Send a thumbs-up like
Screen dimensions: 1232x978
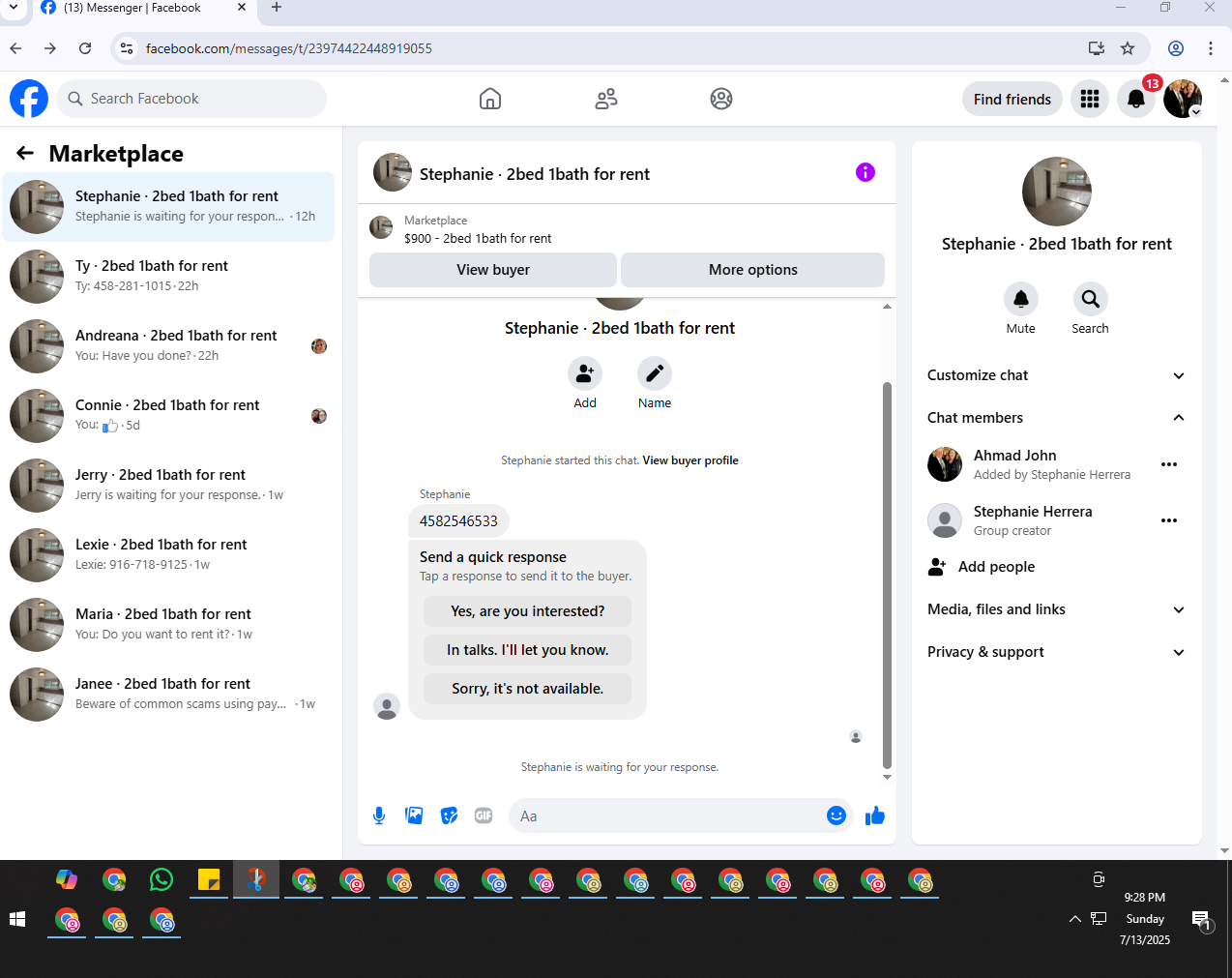(875, 815)
